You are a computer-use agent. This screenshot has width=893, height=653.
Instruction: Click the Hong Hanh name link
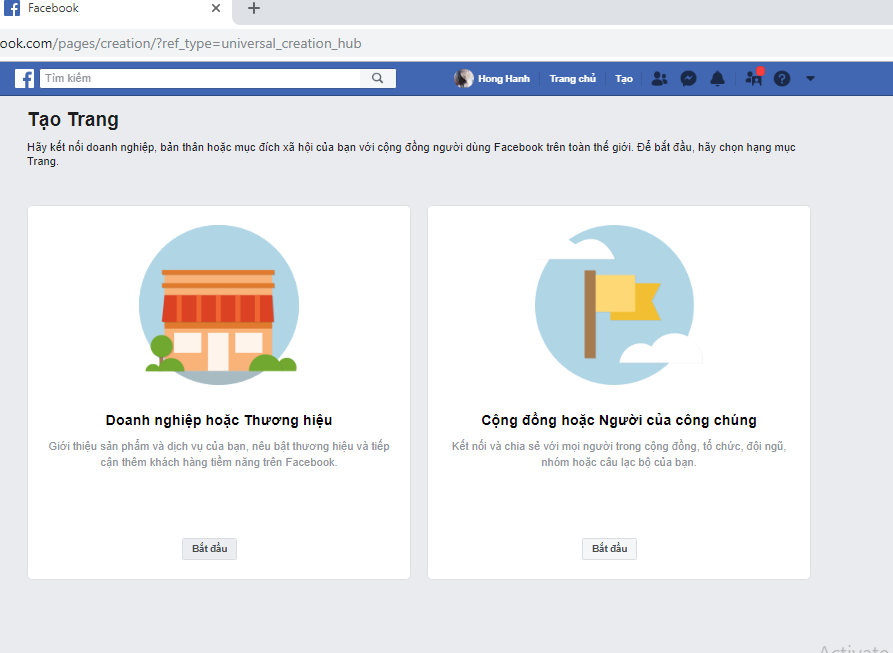coord(506,78)
